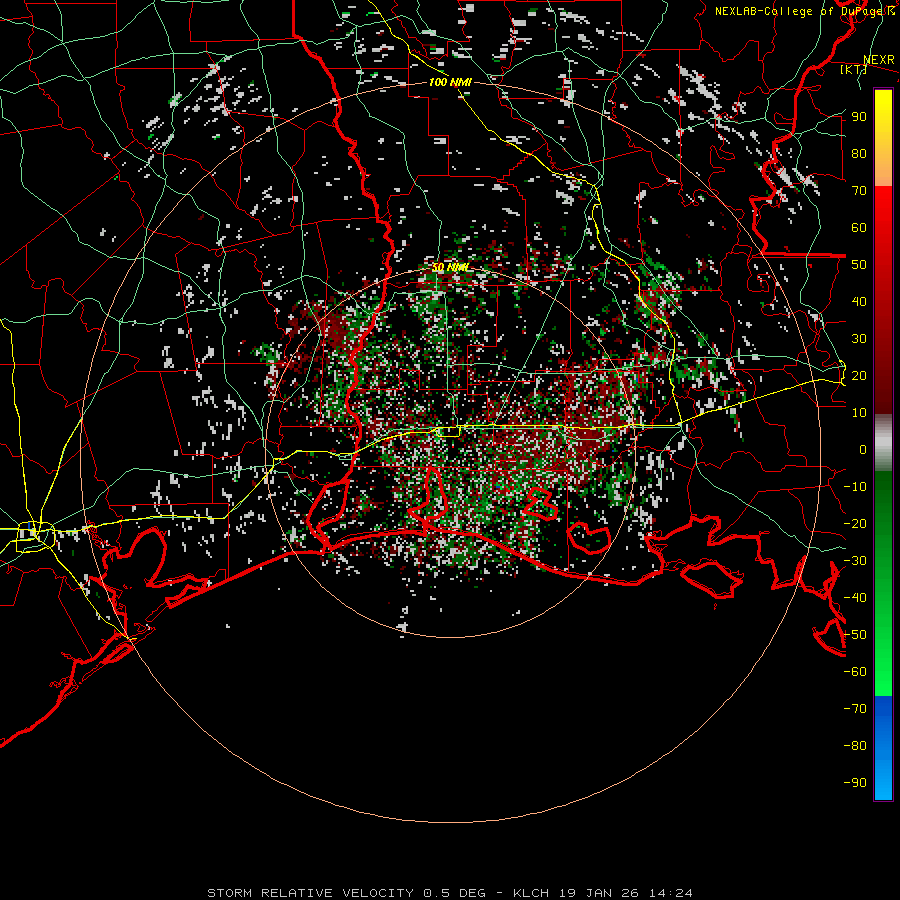
Task: Click the 50 NMI range ring label
Action: (x=450, y=267)
